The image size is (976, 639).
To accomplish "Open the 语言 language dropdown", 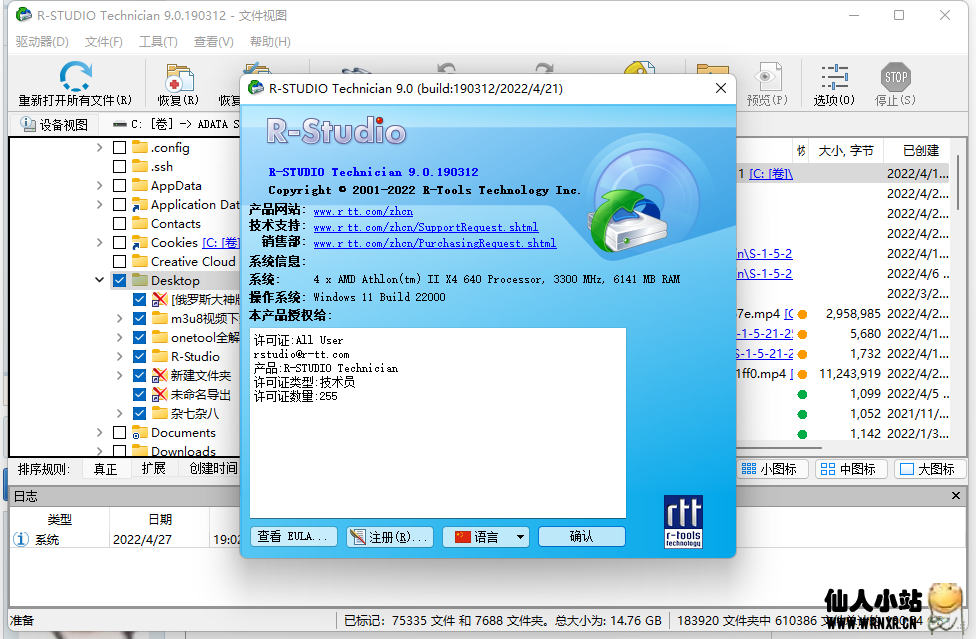I will click(x=486, y=537).
